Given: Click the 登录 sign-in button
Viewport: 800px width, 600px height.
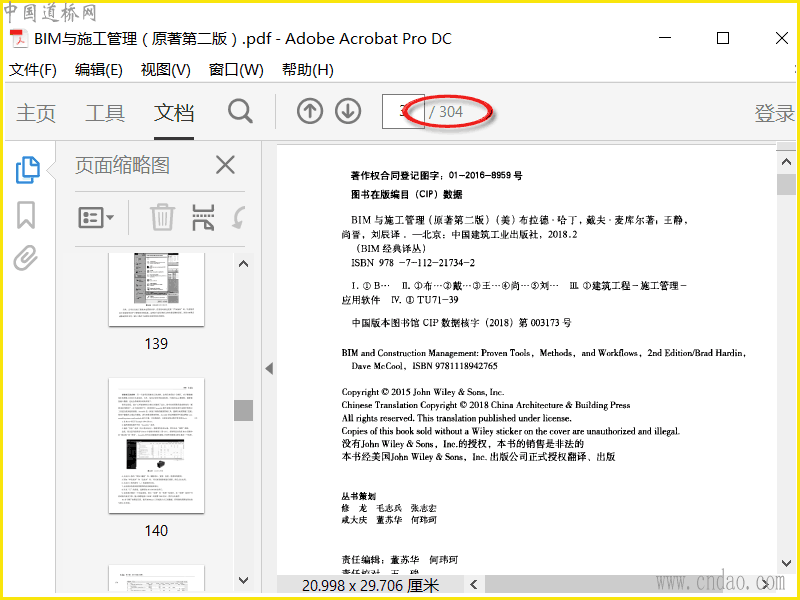Looking at the screenshot, I should 774,113.
